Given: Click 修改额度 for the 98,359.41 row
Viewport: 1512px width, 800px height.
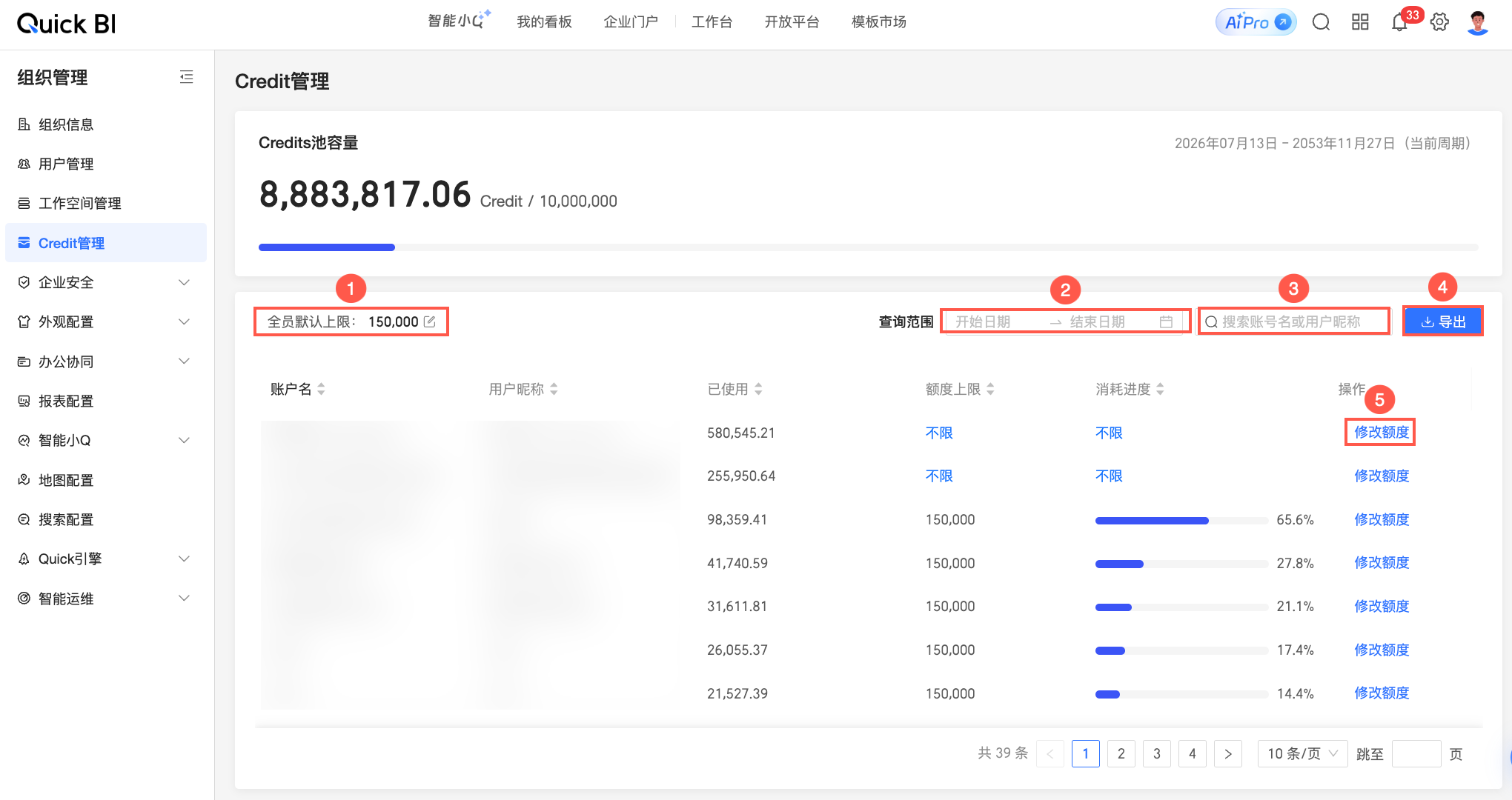Looking at the screenshot, I should [1382, 519].
